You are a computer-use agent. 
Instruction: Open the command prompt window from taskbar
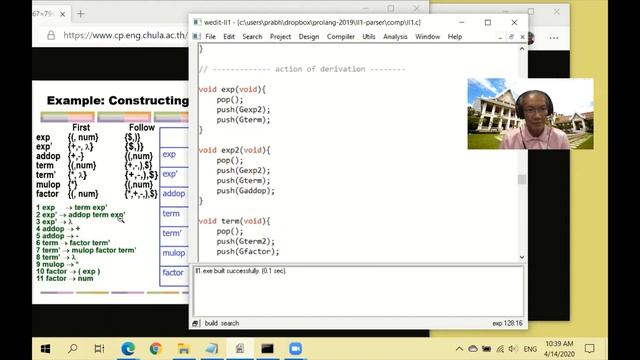point(267,349)
